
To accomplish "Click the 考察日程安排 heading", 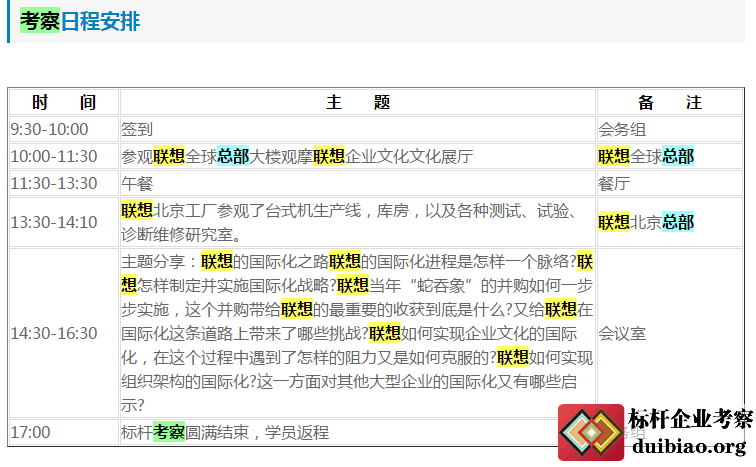I will click(x=80, y=21).
